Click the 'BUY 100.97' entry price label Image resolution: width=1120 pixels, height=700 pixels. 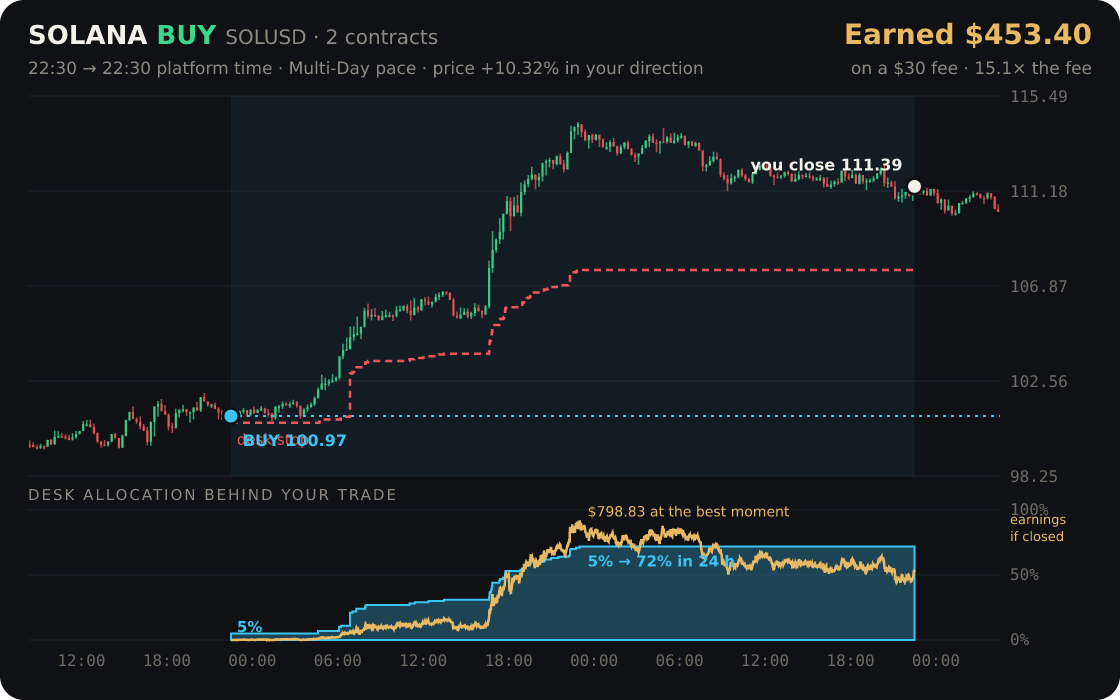point(294,441)
